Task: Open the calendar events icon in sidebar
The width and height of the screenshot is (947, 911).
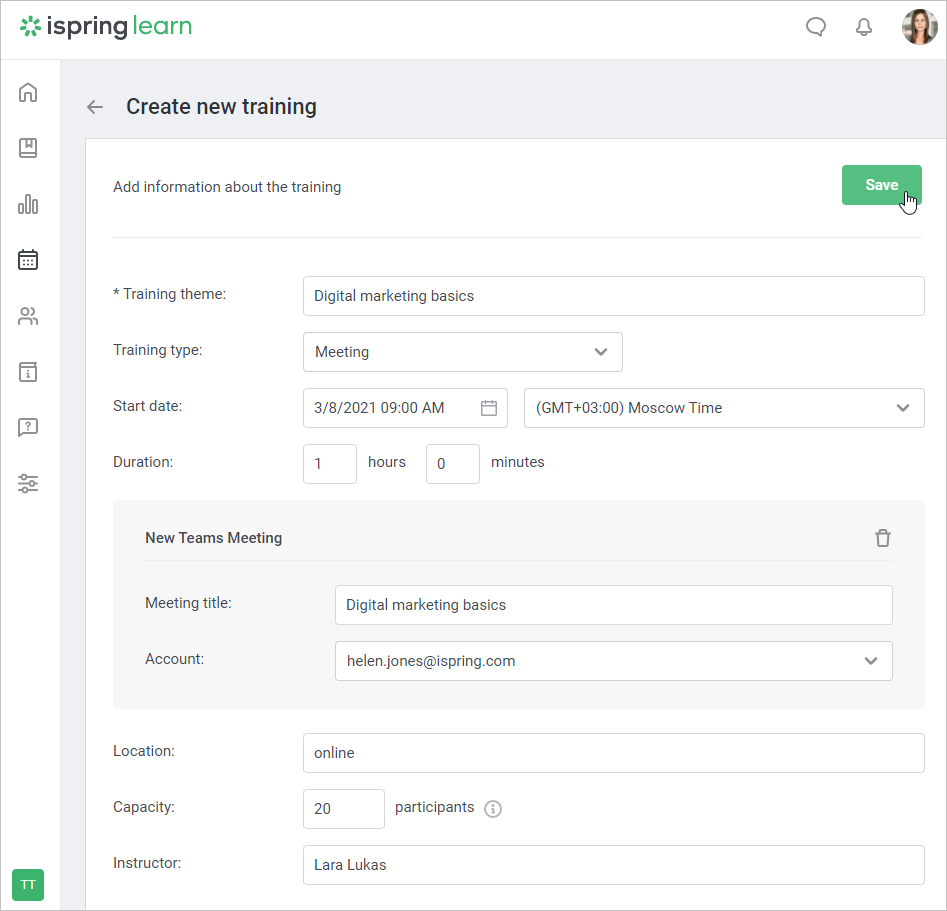Action: [x=28, y=260]
